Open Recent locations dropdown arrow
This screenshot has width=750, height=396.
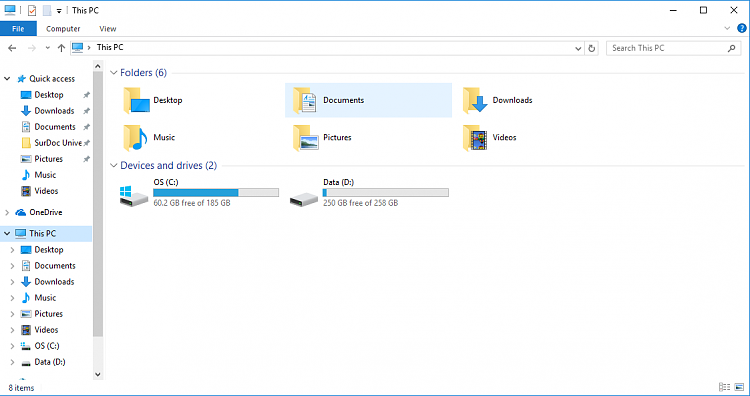click(47, 48)
